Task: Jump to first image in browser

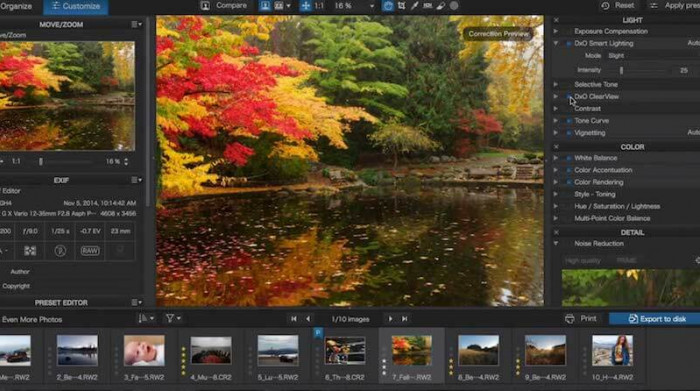Action: tap(294, 319)
